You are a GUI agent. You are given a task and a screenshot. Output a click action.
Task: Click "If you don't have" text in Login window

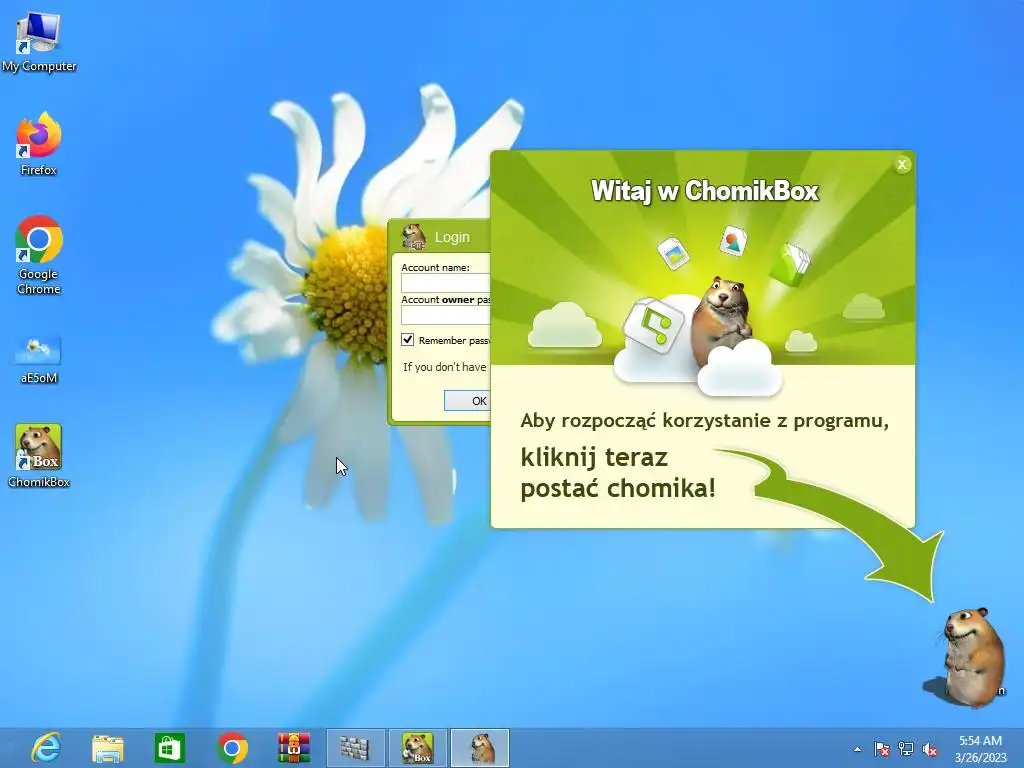[x=444, y=367]
